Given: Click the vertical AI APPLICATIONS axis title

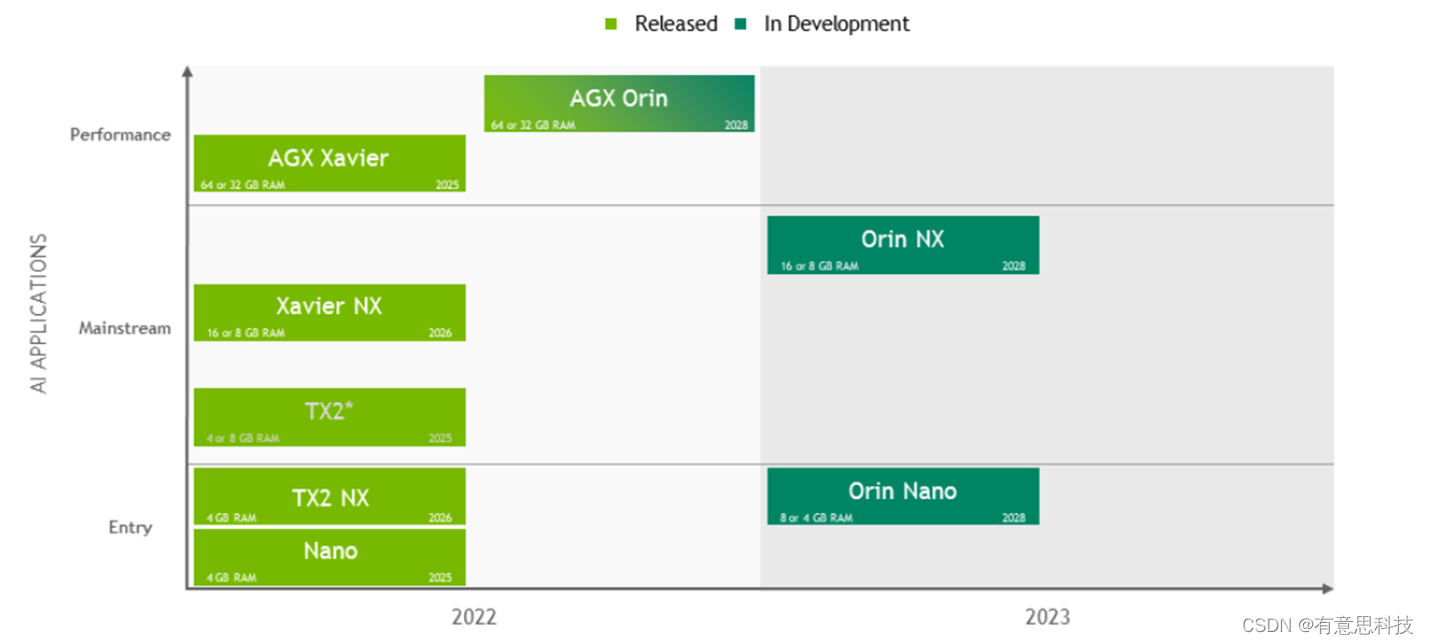Looking at the screenshot, I should point(39,313).
